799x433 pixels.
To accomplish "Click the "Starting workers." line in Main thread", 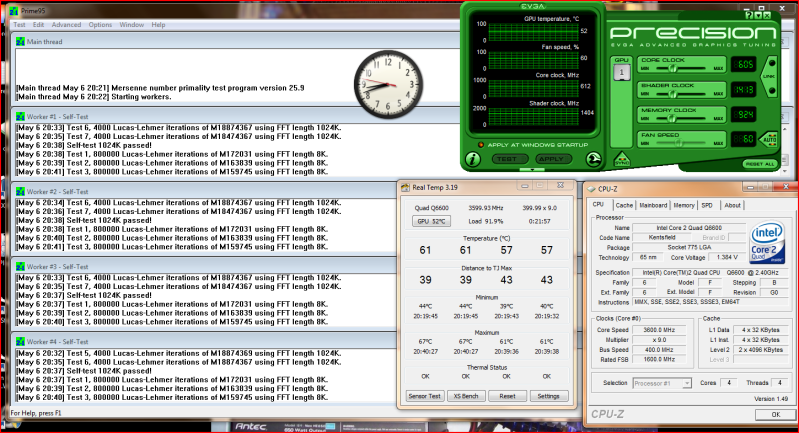I will [93, 97].
